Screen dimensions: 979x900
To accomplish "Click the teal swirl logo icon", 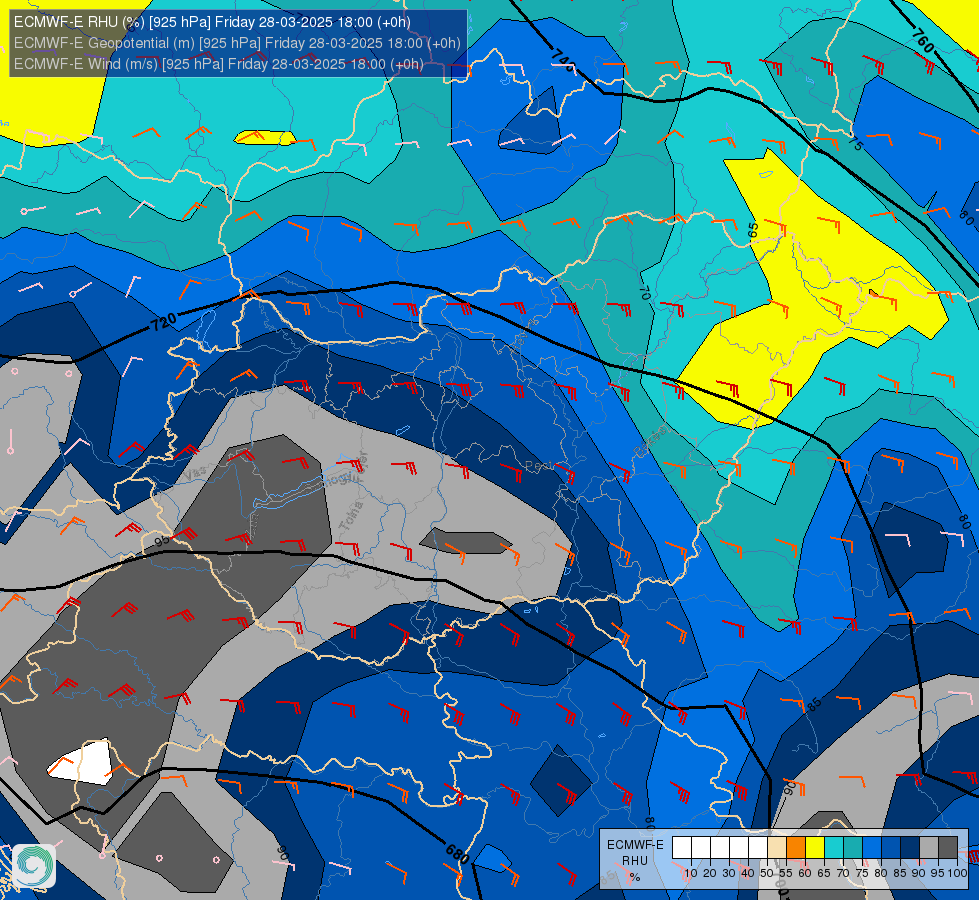I will click(x=34, y=865).
